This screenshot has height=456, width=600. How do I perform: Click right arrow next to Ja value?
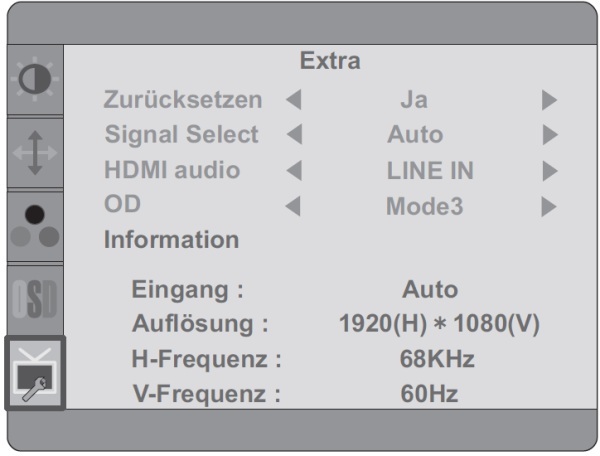point(549,100)
